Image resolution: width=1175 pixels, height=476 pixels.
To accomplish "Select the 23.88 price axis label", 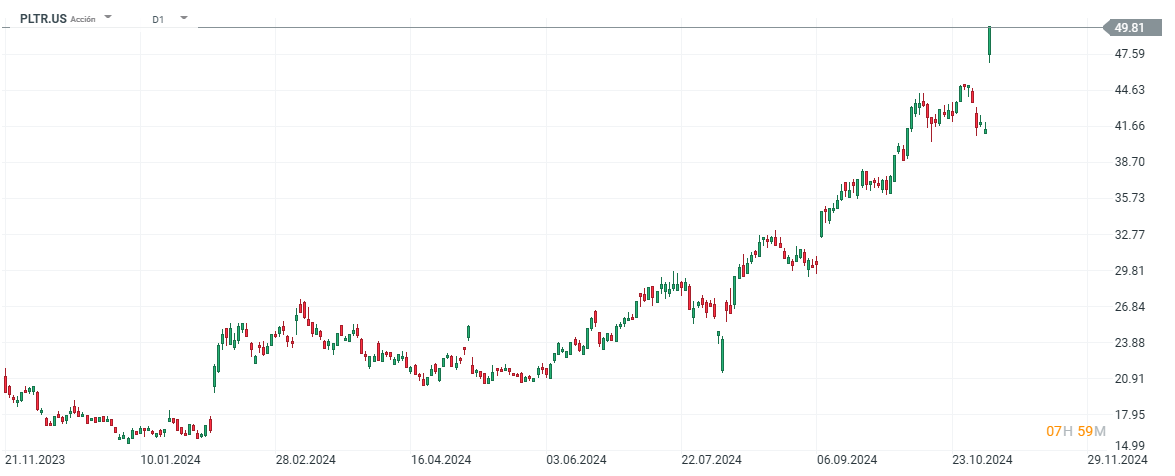I will 1130,343.
